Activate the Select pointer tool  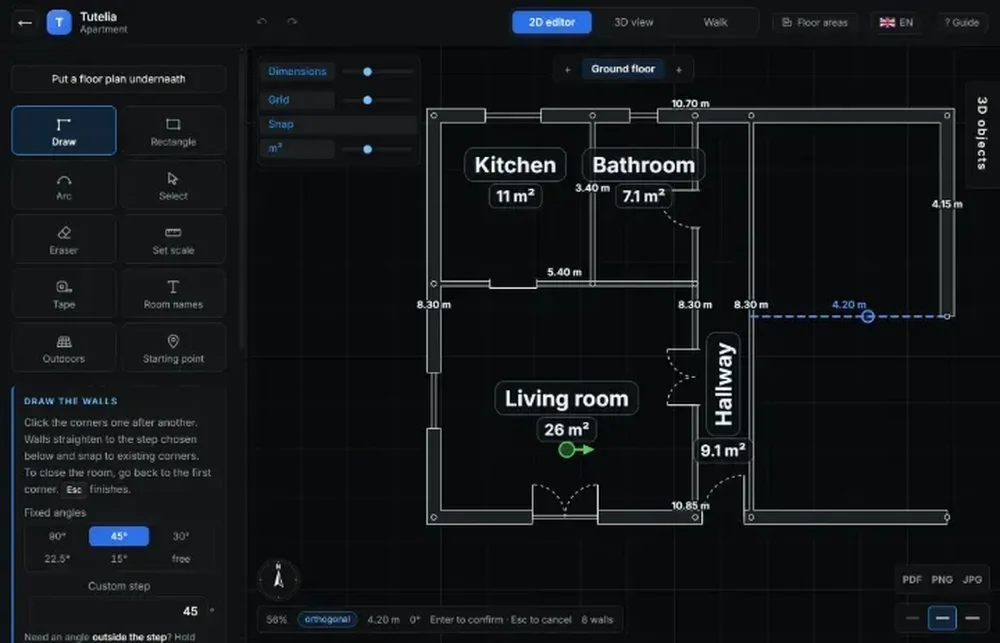tap(173, 186)
